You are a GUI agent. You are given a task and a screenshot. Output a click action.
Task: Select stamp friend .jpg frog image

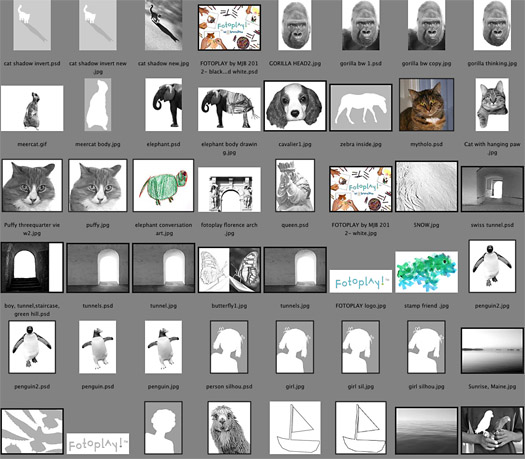coord(427,272)
